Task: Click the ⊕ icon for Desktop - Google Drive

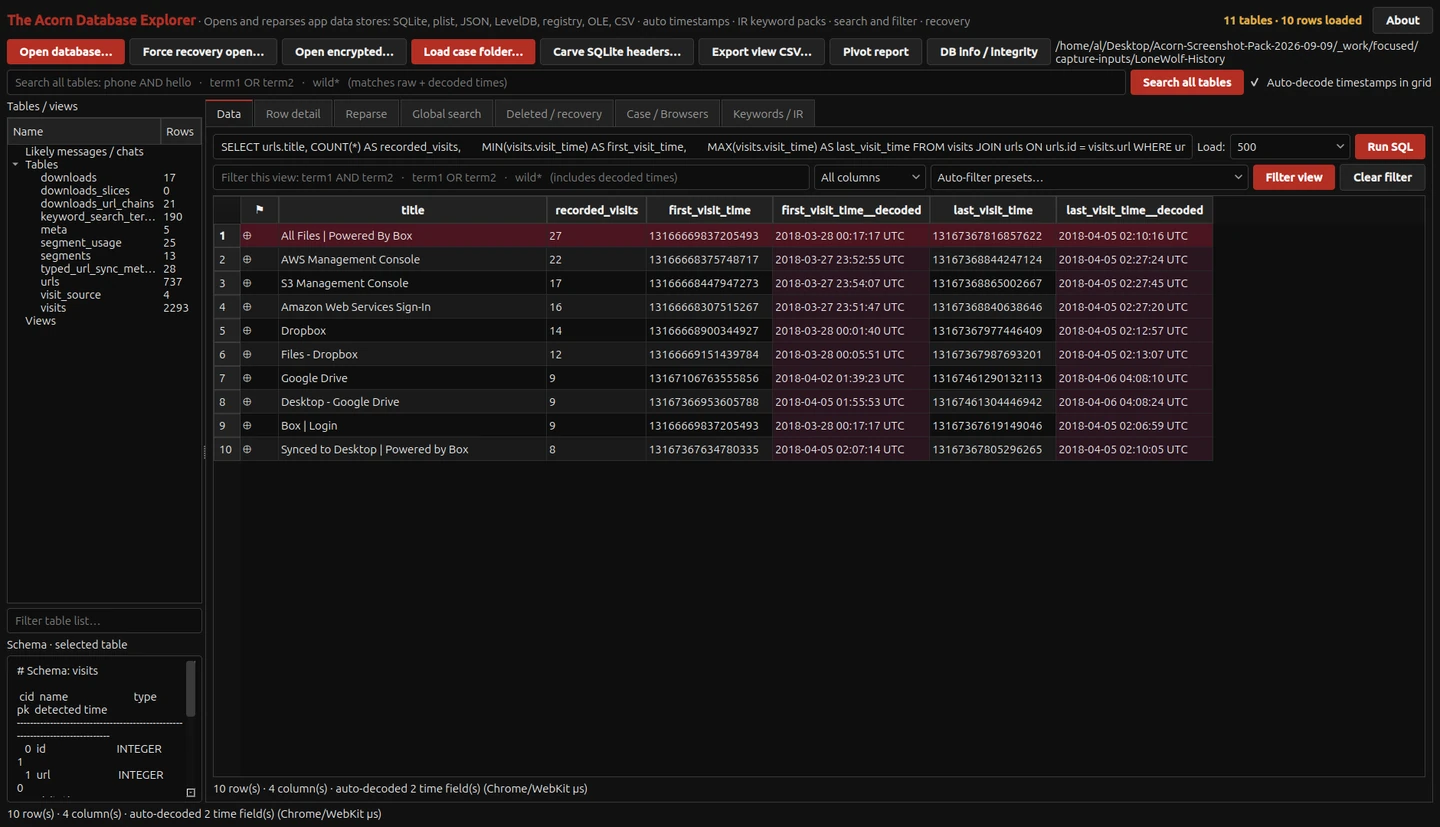Action: tap(247, 402)
